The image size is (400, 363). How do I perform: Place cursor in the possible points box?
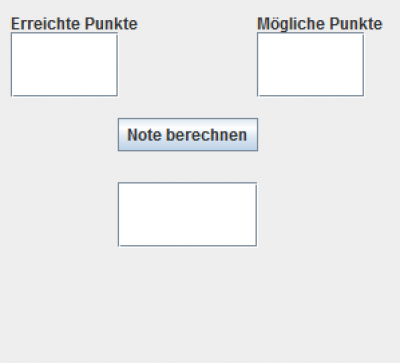click(x=310, y=64)
